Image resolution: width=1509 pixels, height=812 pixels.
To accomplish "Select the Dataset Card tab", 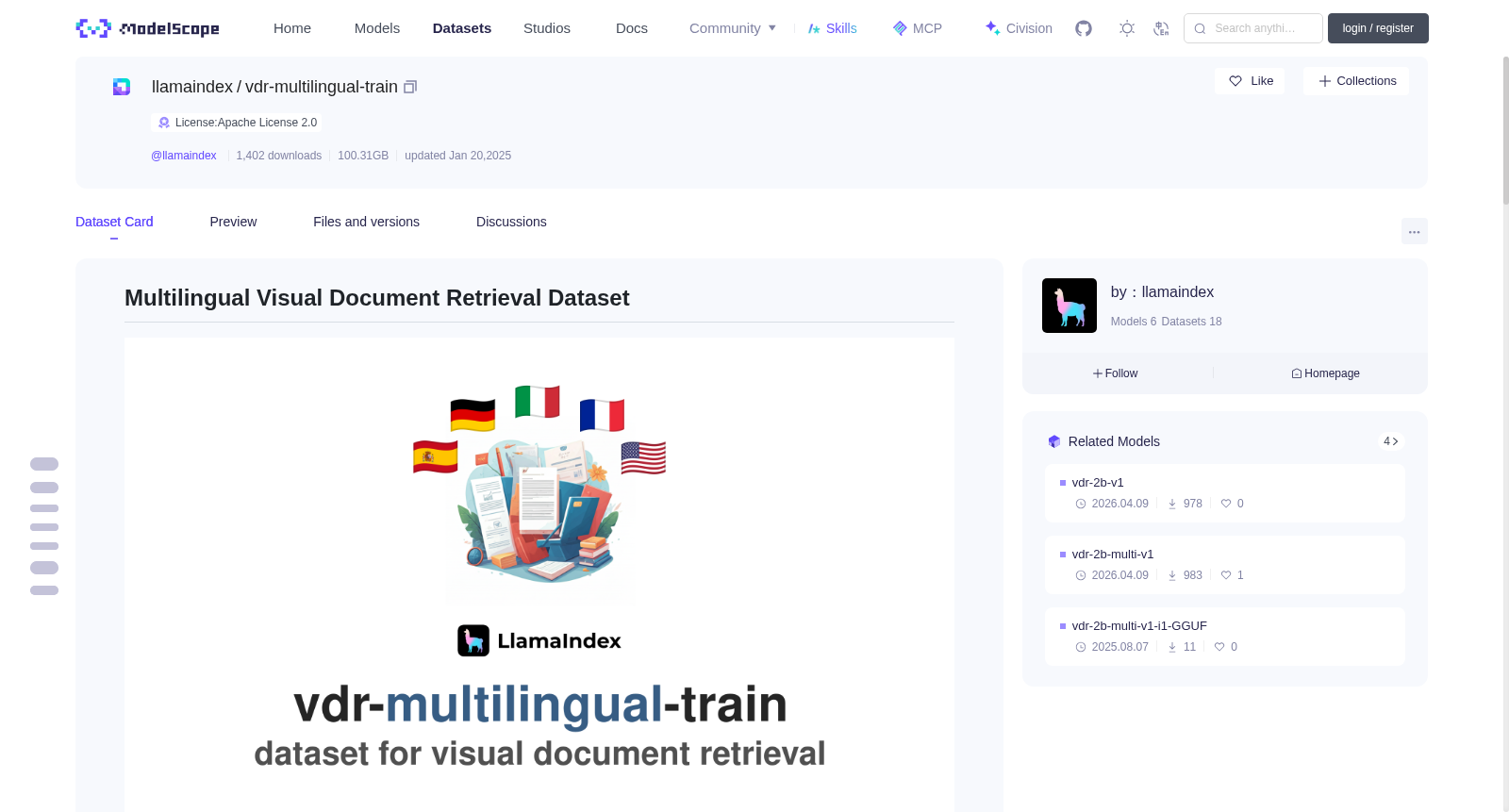I will [x=114, y=222].
